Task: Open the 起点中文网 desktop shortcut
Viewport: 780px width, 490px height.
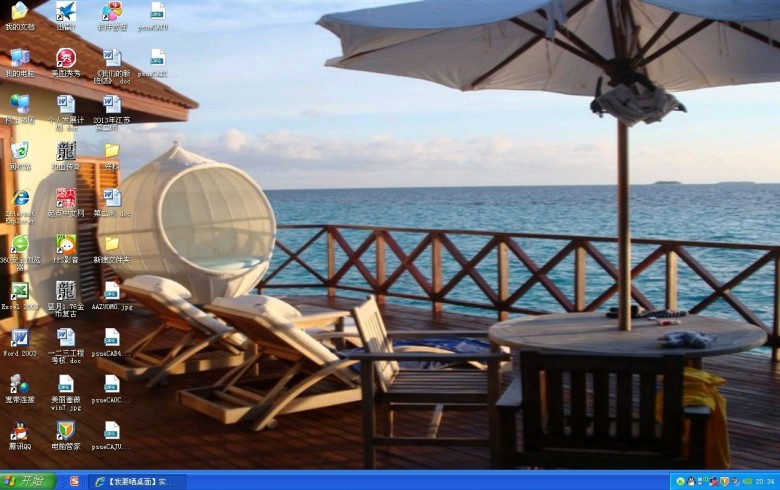Action: (66, 198)
